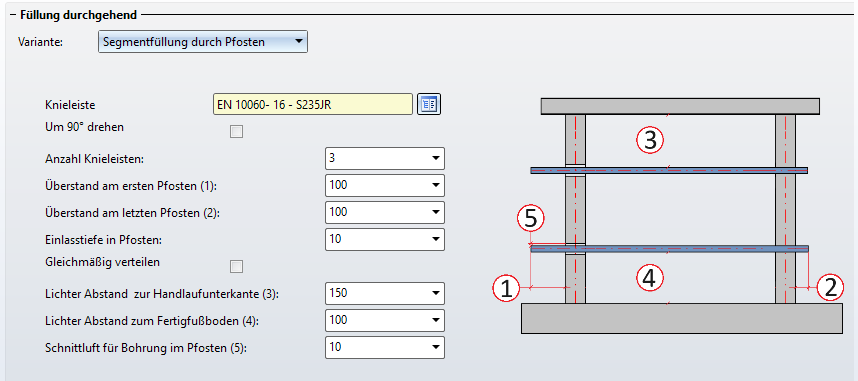Expand the Überstand am ersten Pfosten dropdown
Image resolution: width=858 pixels, height=381 pixels.
385,185
